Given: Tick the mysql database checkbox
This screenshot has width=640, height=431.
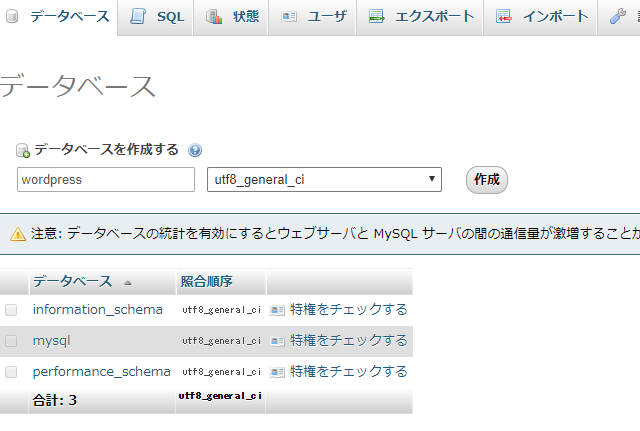Looking at the screenshot, I should tap(11, 341).
